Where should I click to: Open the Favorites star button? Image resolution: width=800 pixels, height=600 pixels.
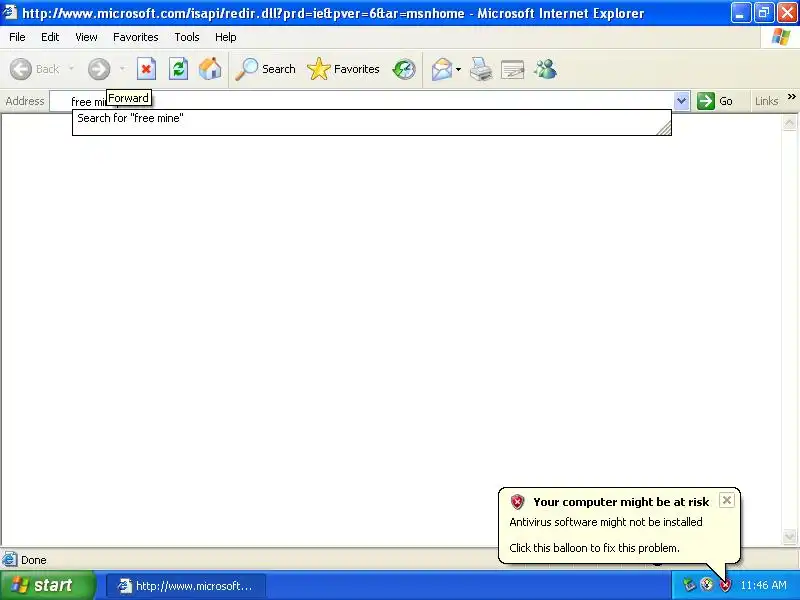point(343,69)
